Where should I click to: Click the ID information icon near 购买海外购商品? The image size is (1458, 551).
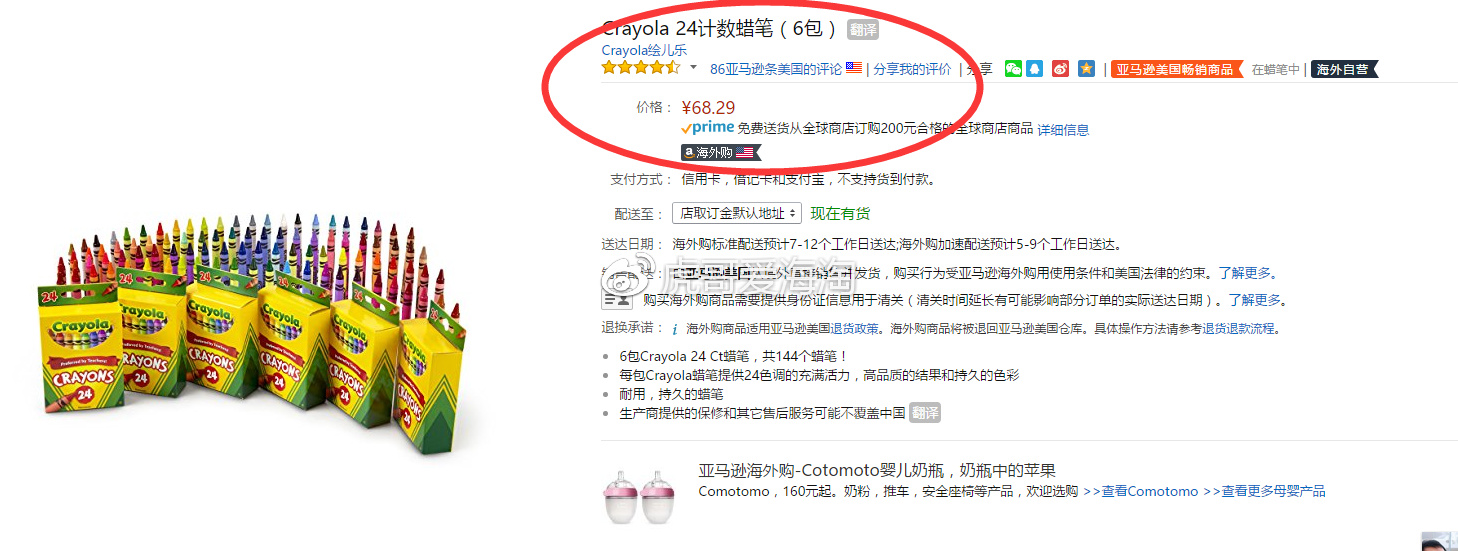[x=616, y=299]
